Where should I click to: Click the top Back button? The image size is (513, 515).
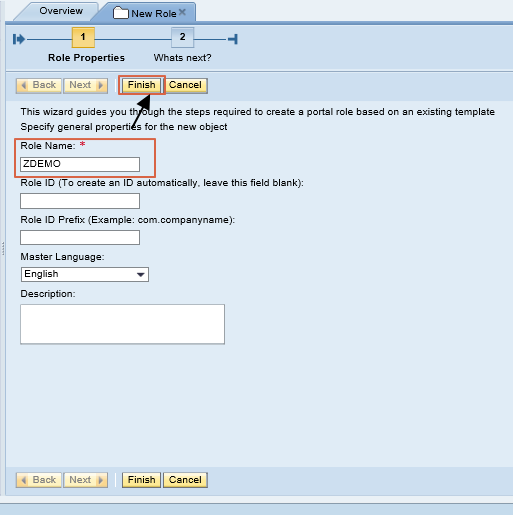click(x=39, y=85)
